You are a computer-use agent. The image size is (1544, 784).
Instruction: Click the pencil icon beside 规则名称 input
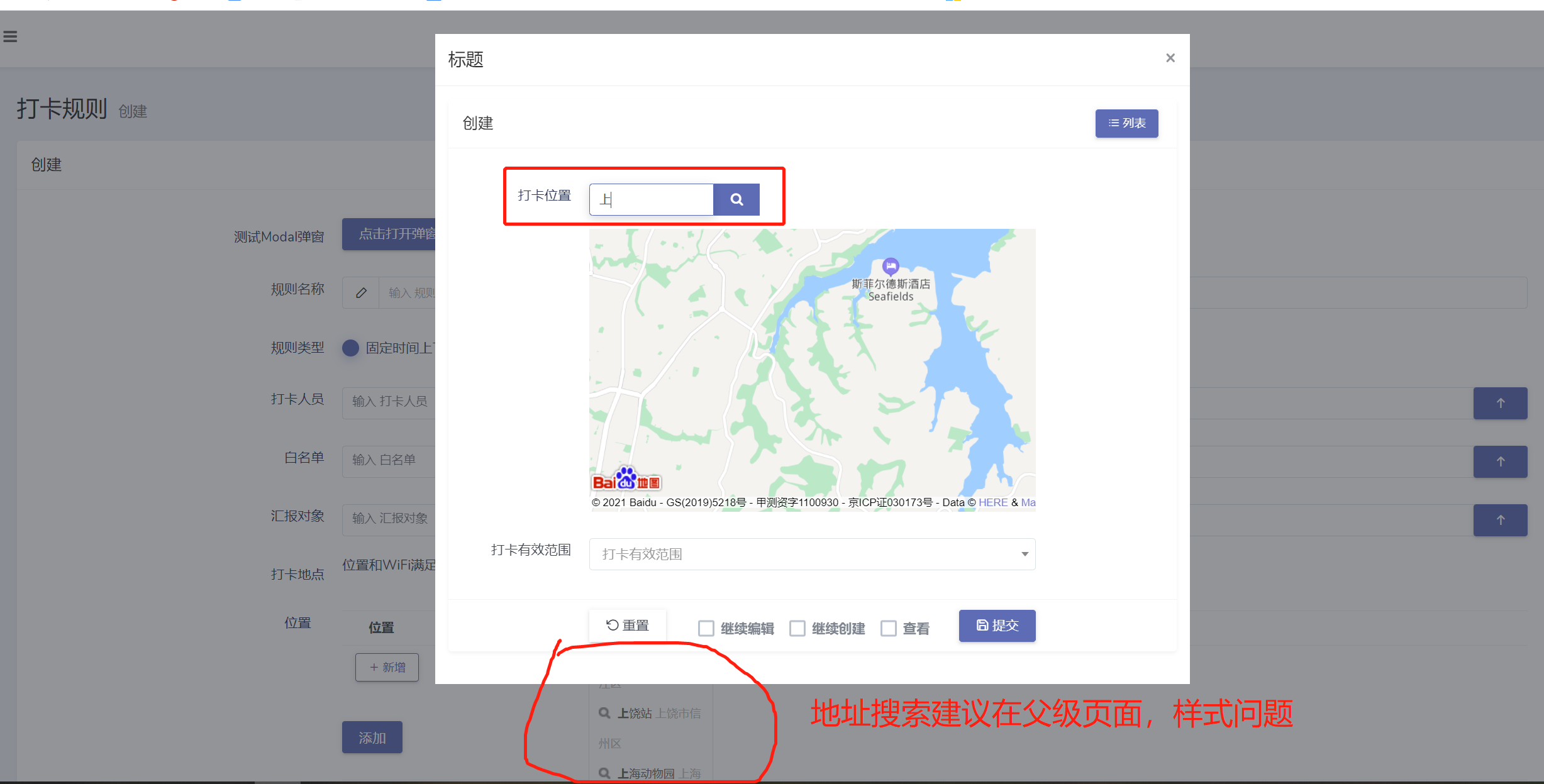tap(361, 292)
